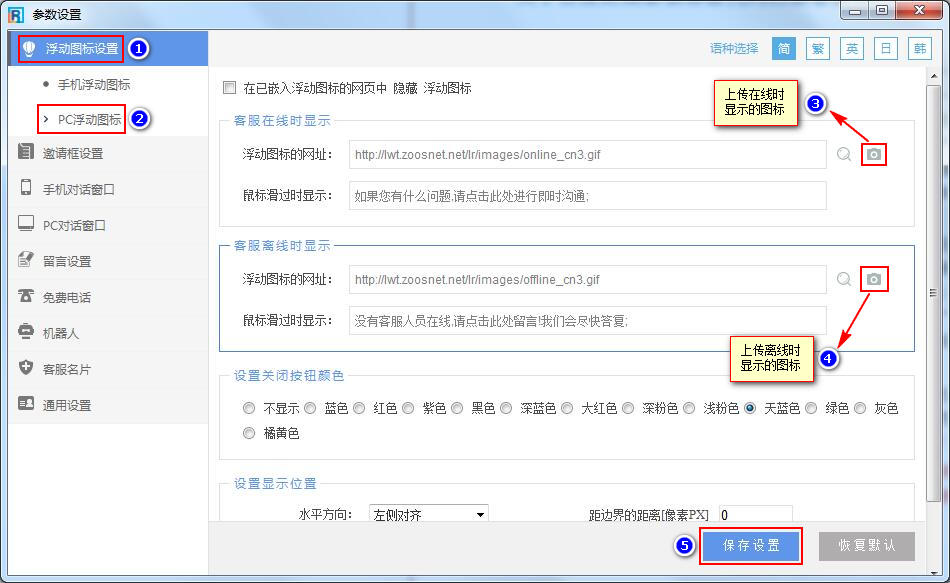The width and height of the screenshot is (950, 583).
Task: Select 黑色 close button color
Action: 457,408
